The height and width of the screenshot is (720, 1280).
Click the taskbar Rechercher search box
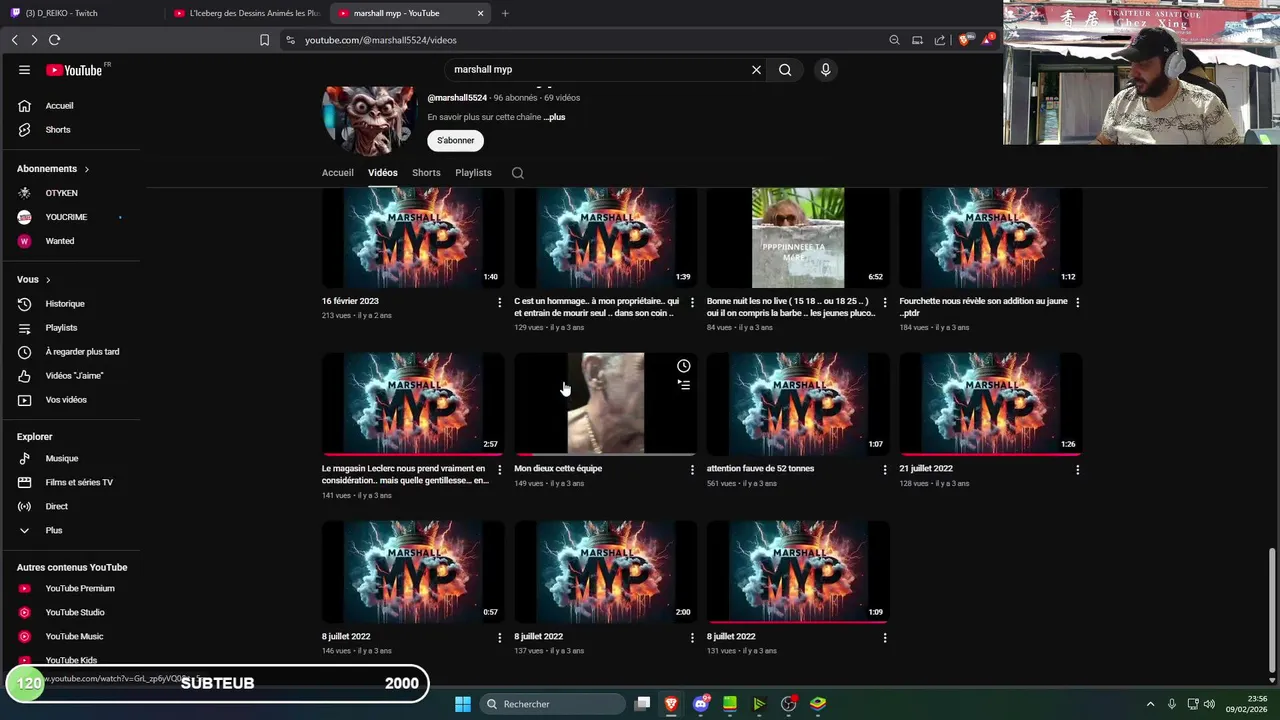(x=553, y=704)
